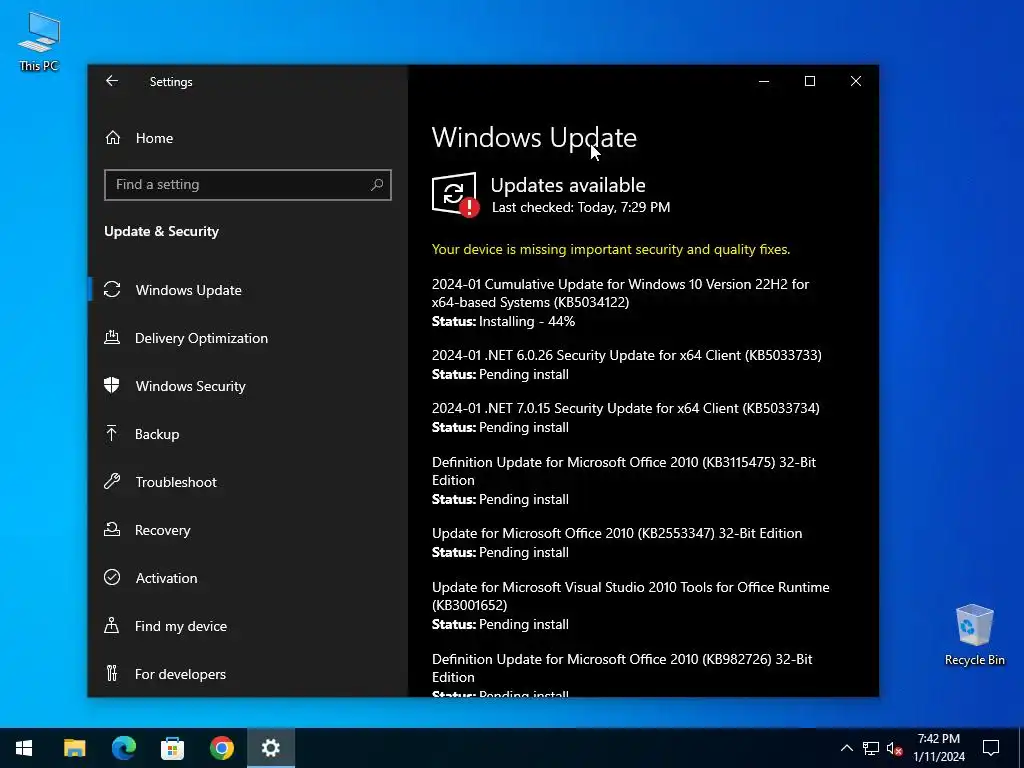Open the Recovery settings page

248,530
